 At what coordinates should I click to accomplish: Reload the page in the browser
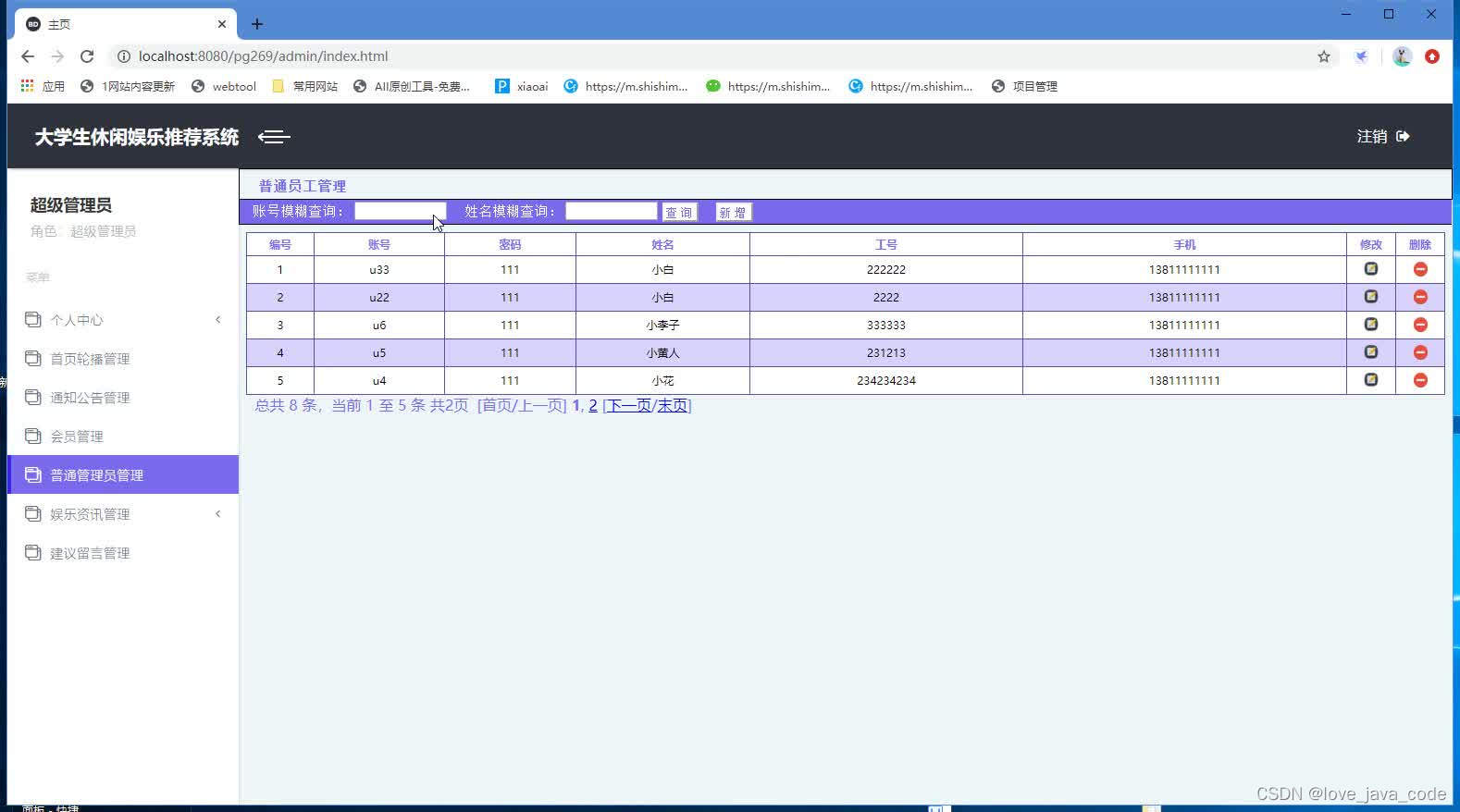87,56
